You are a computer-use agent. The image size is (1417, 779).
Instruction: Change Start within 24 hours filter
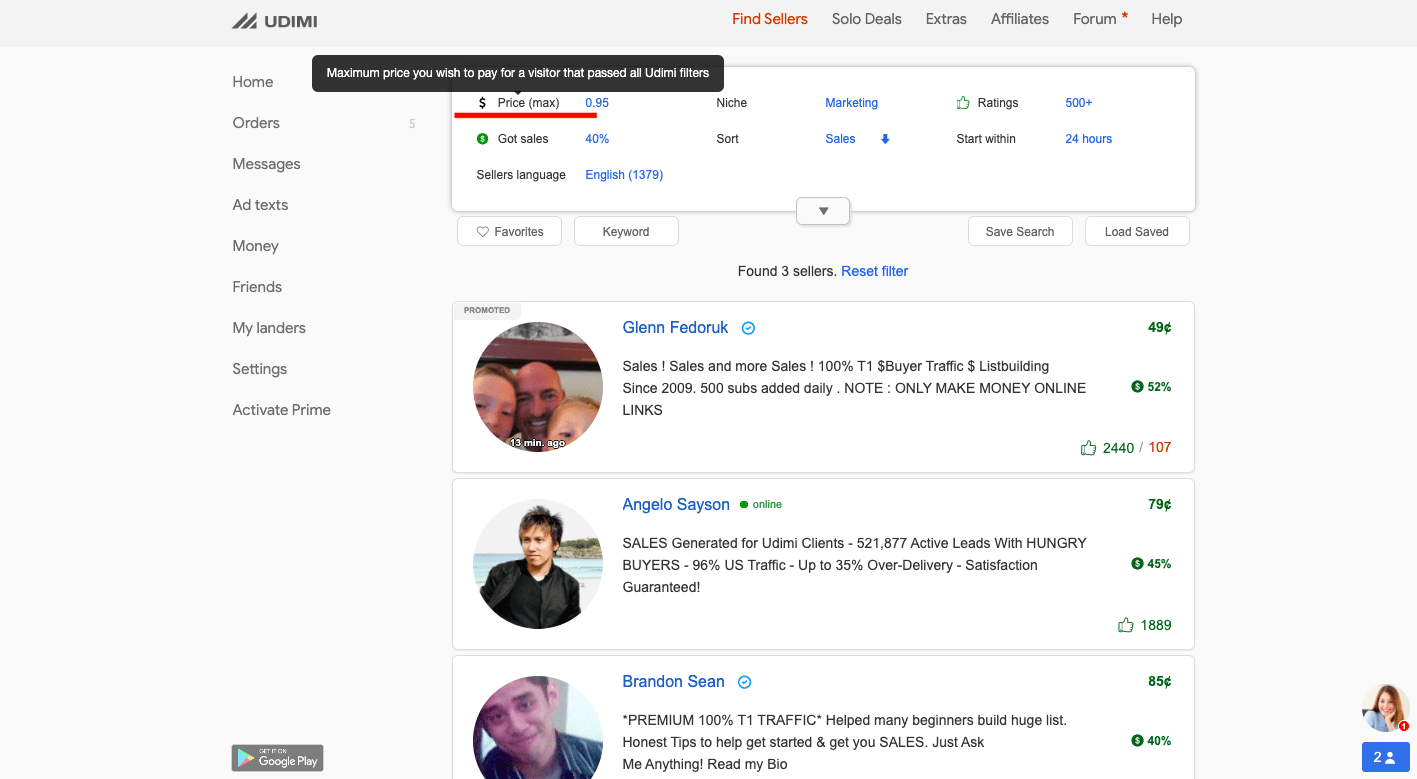1088,139
